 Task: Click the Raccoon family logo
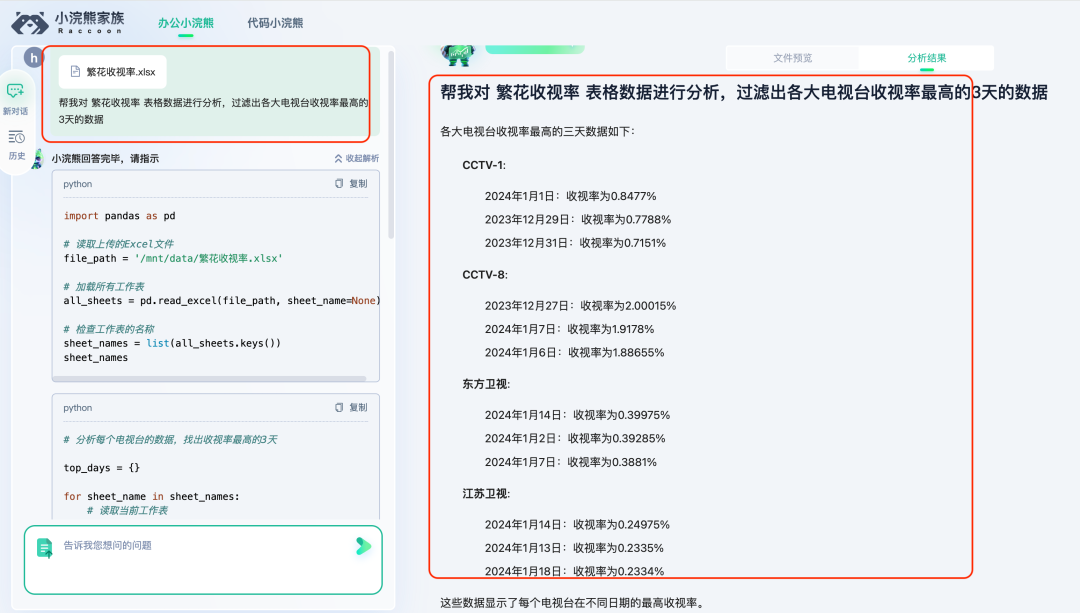(68, 22)
